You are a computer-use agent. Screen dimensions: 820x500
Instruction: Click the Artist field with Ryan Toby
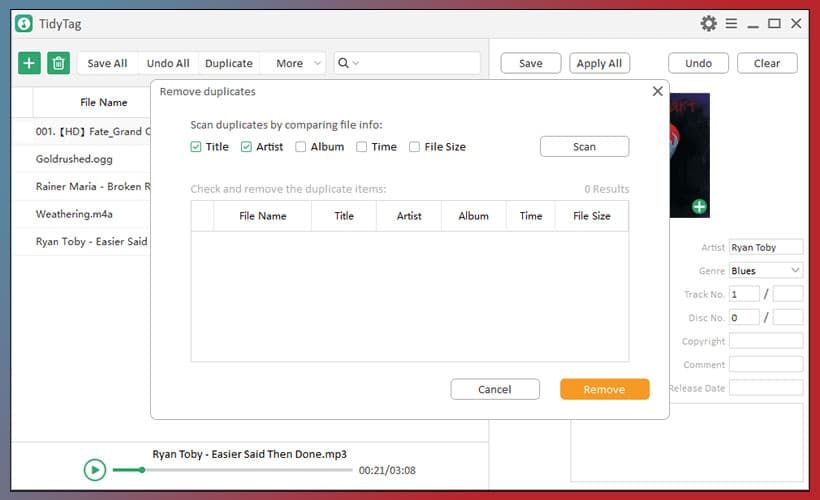coord(766,247)
